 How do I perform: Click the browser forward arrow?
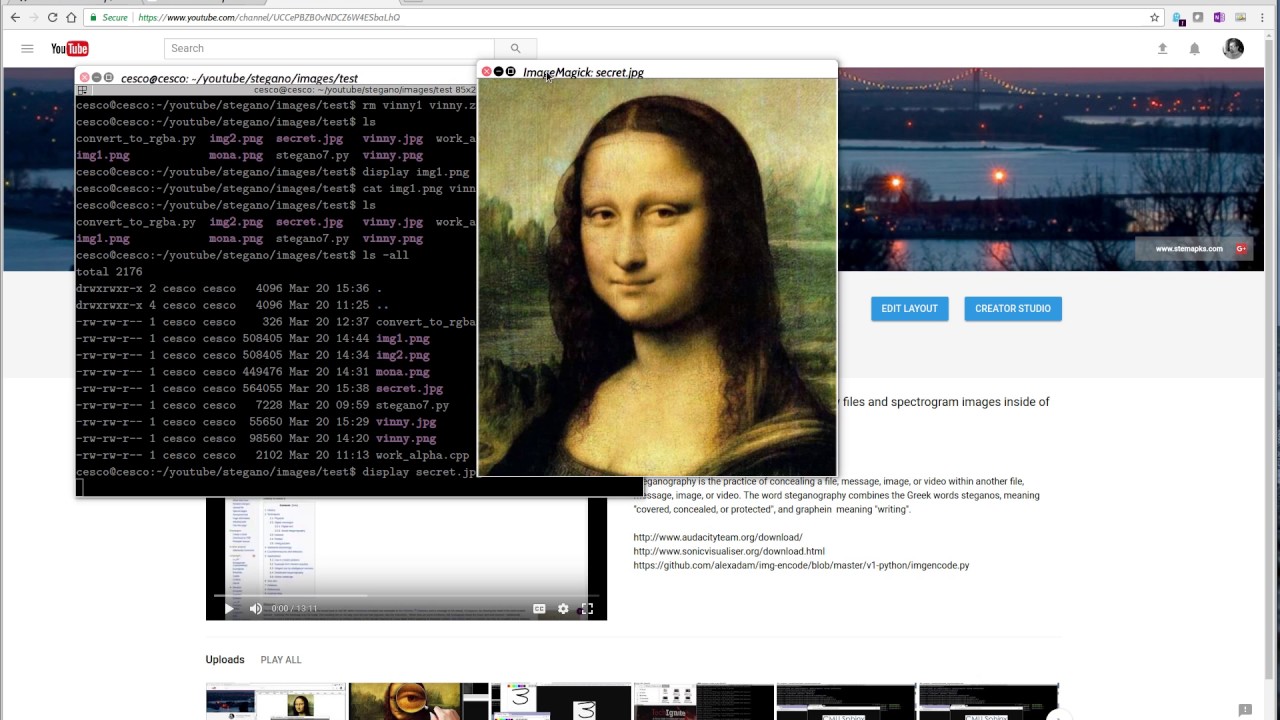[x=33, y=17]
